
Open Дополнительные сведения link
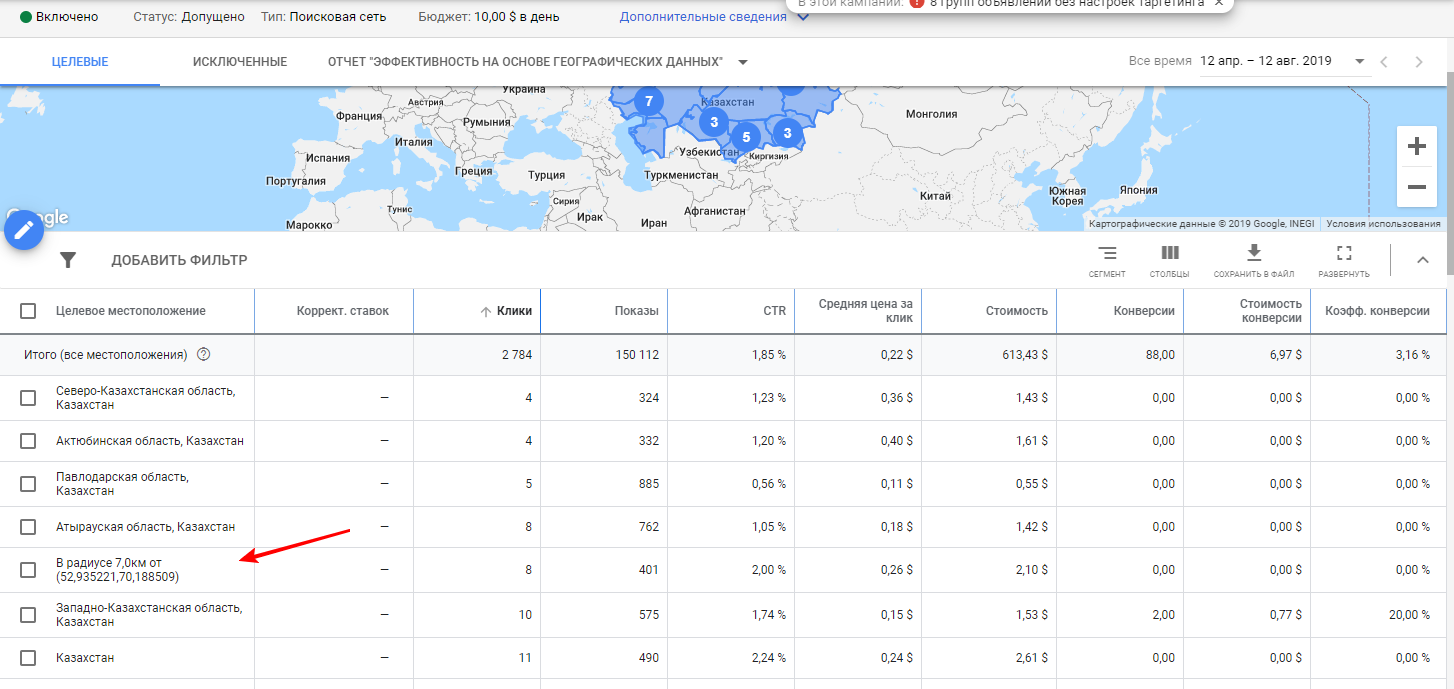[703, 17]
